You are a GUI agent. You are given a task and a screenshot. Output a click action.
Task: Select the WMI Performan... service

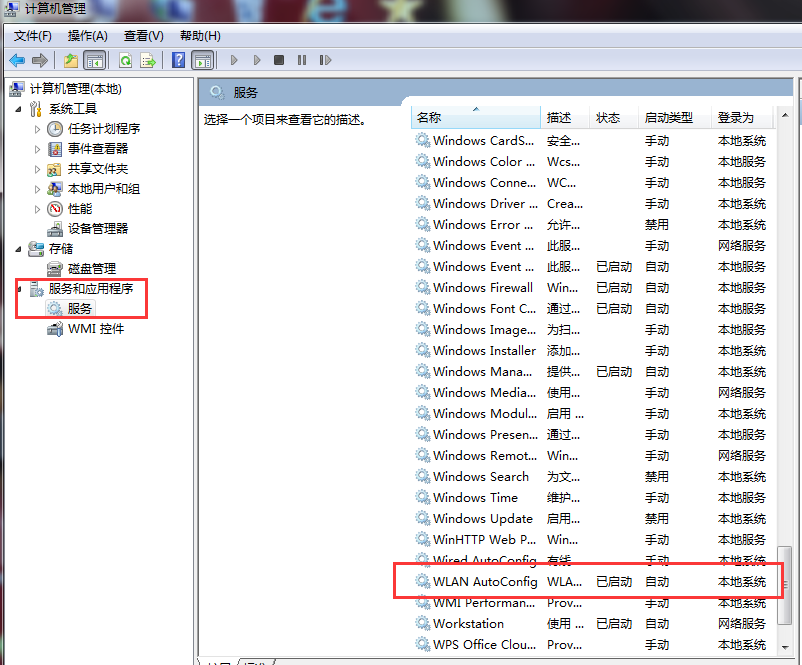tap(591, 603)
